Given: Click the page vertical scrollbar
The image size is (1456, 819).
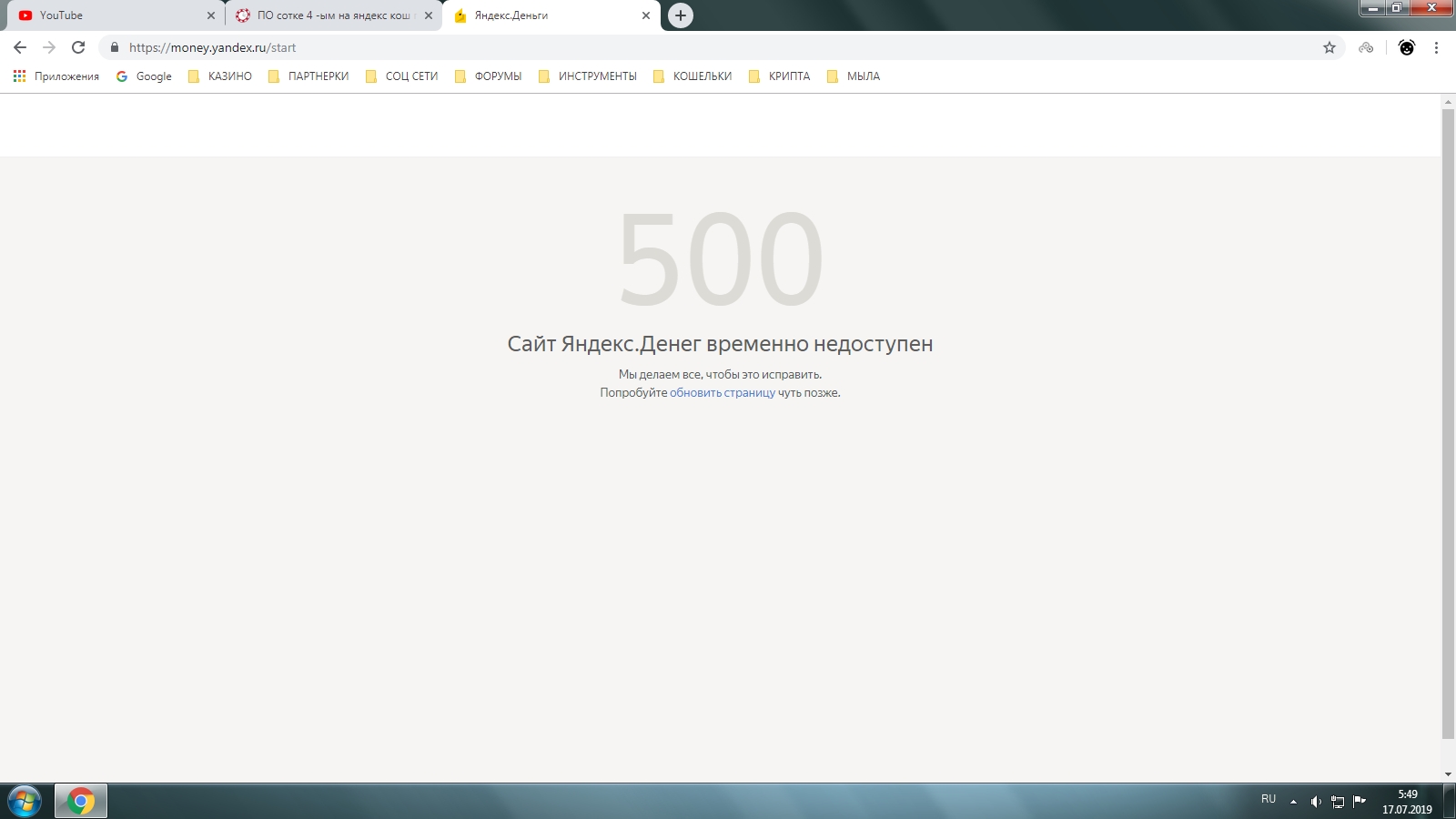Looking at the screenshot, I should pyautogui.click(x=1448, y=423).
